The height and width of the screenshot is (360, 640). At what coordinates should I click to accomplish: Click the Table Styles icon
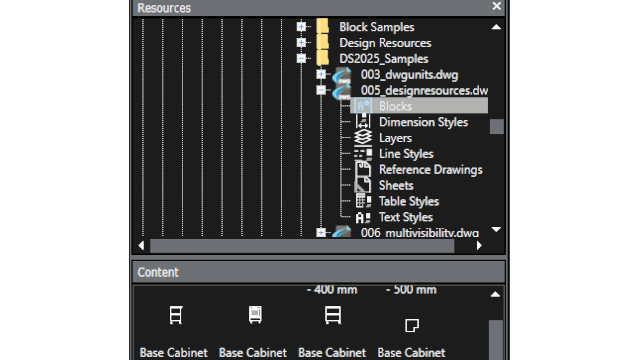pyautogui.click(x=363, y=201)
